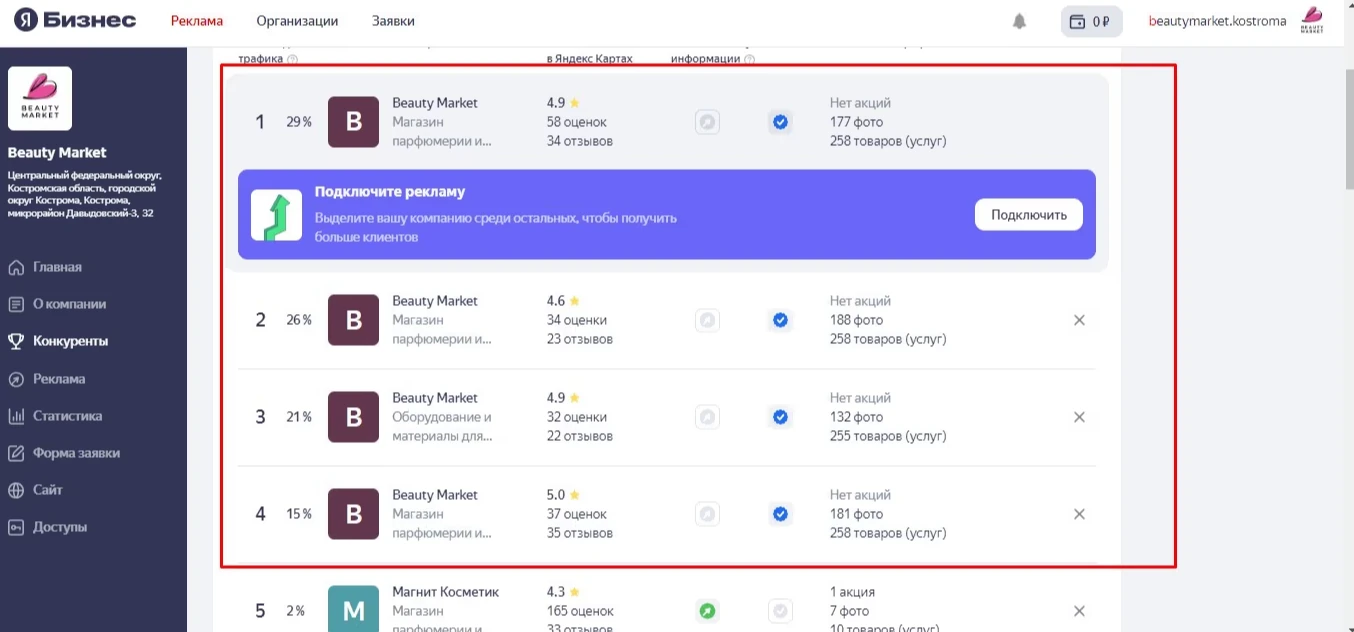
Task: Click the help icon near информации header
Action: pos(750,59)
